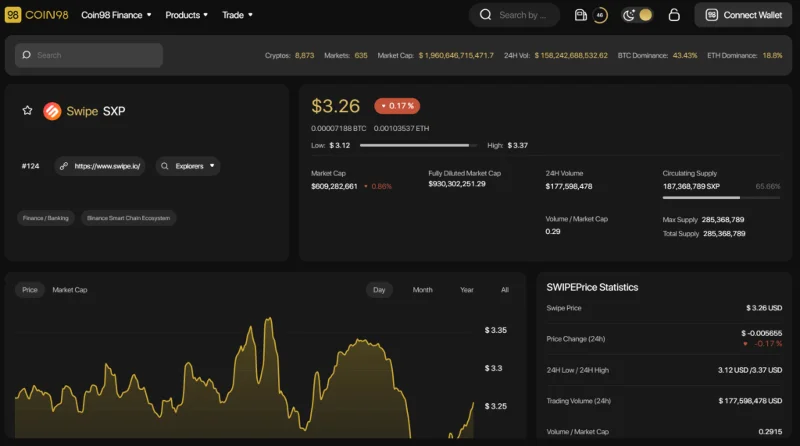Click the Fully Diluted Market Cap value
The height and width of the screenshot is (446, 800).
(457, 184)
